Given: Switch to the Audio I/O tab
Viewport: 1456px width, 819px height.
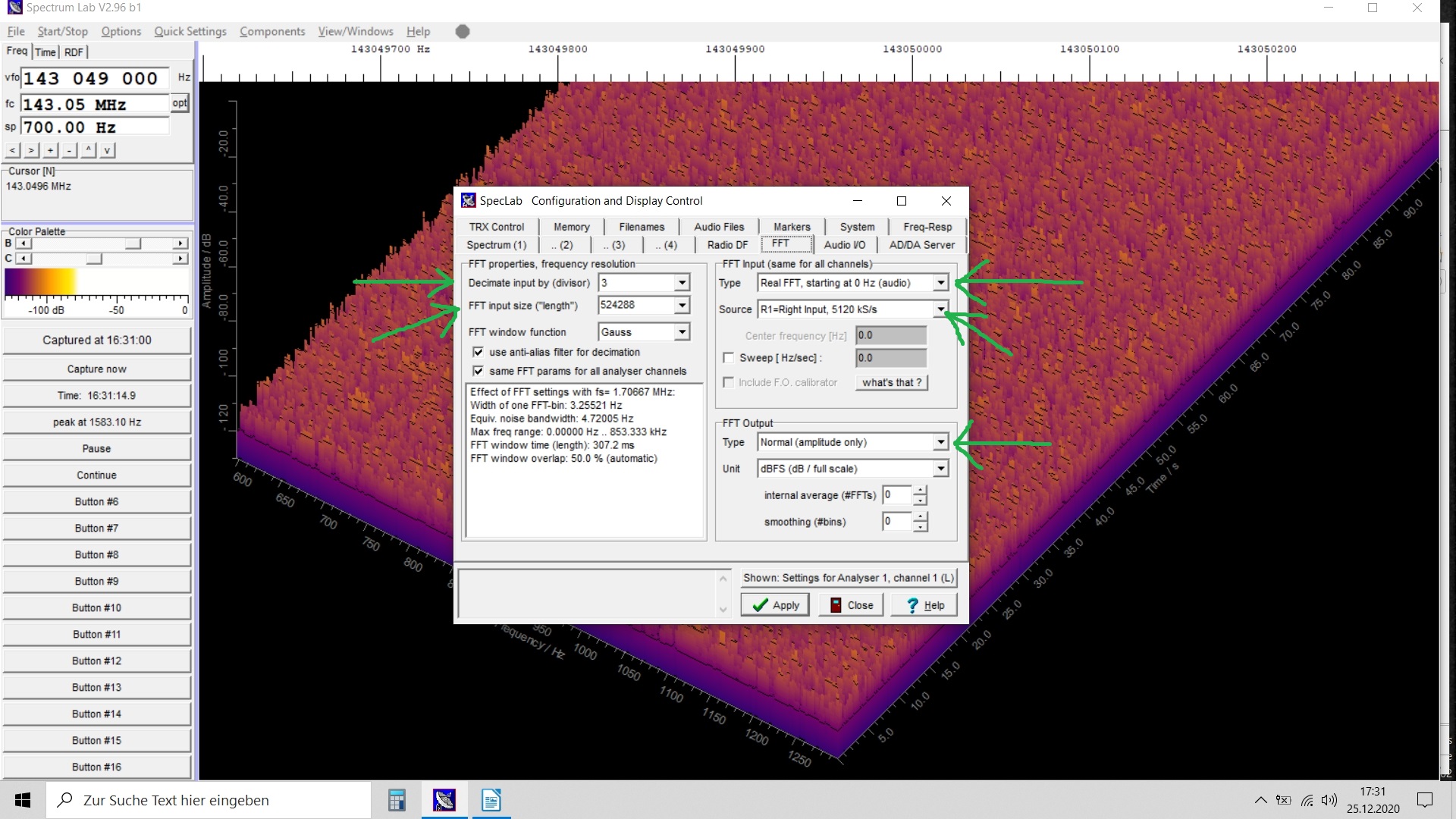Looking at the screenshot, I should (x=845, y=245).
